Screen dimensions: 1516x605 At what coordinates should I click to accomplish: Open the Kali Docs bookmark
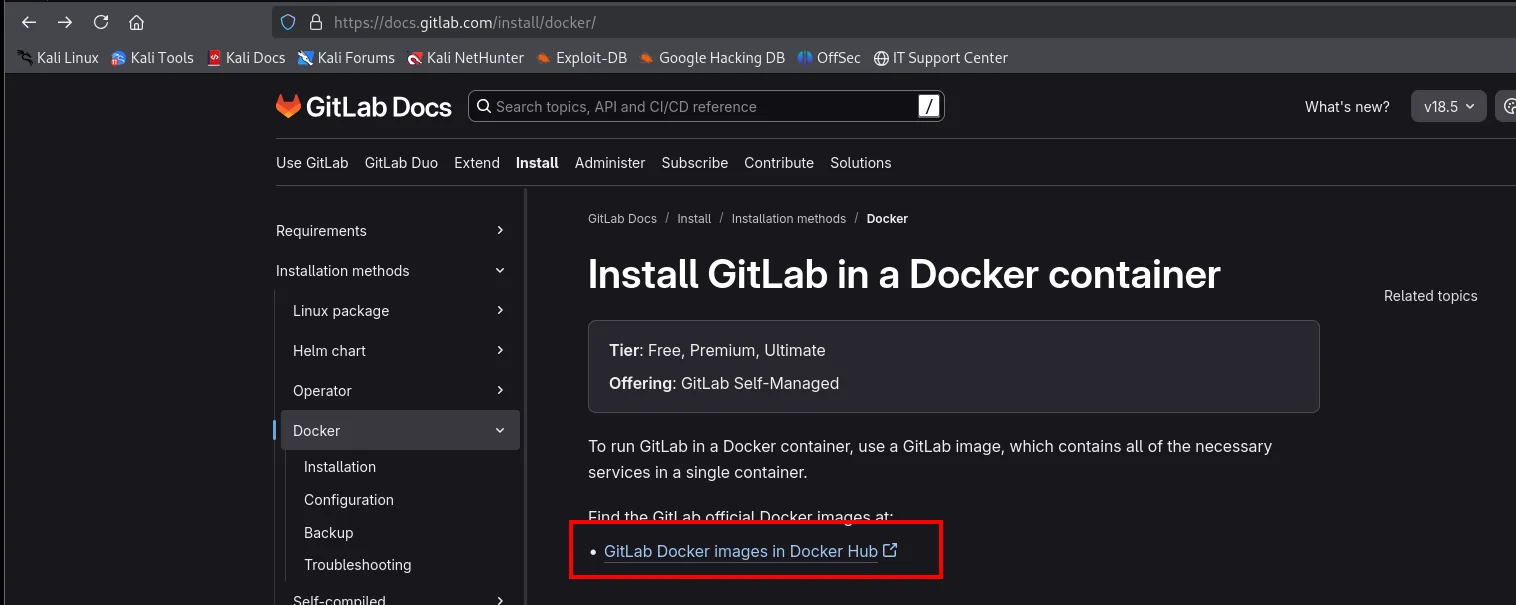click(246, 58)
